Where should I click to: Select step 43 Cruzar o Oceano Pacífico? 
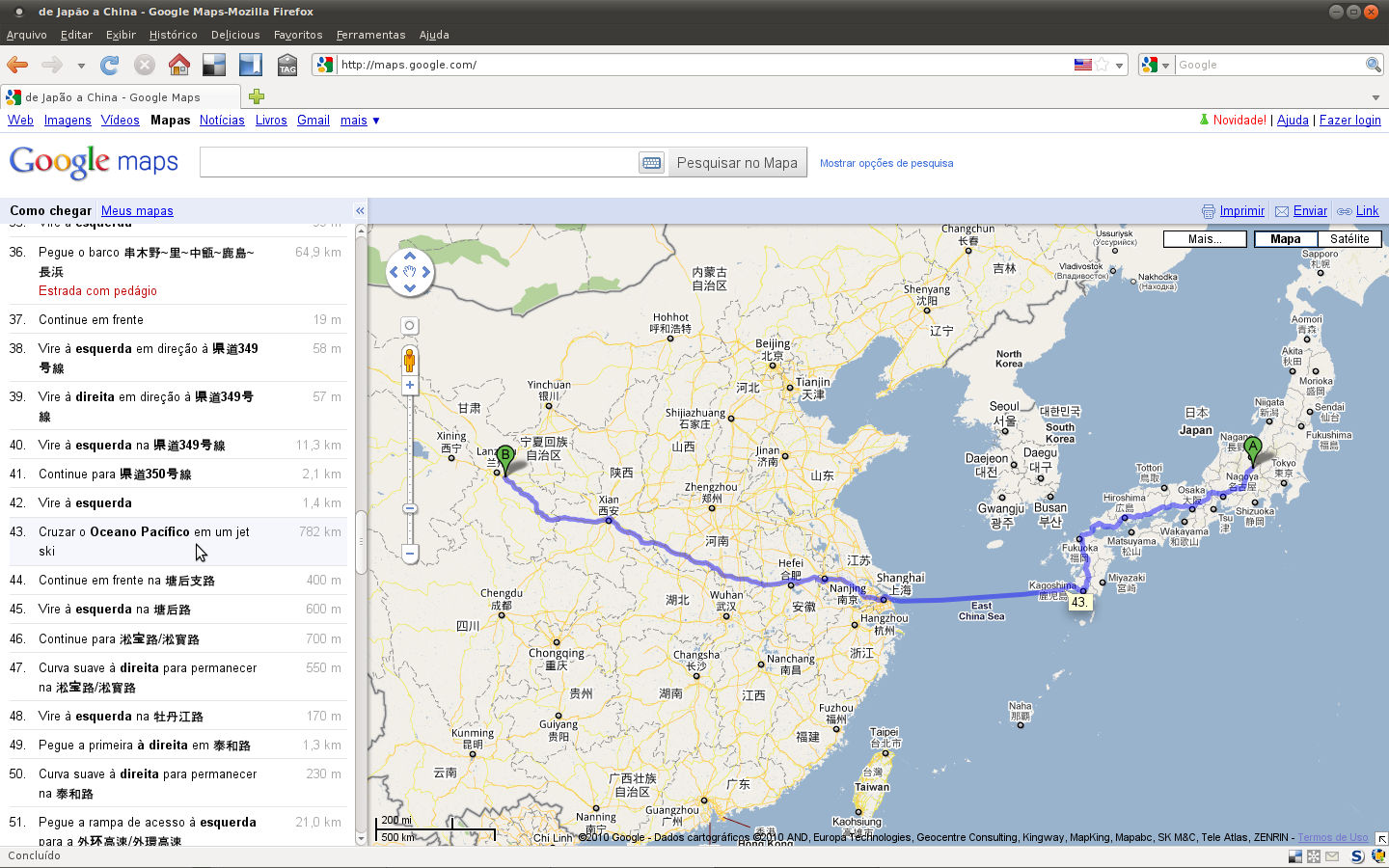click(177, 541)
